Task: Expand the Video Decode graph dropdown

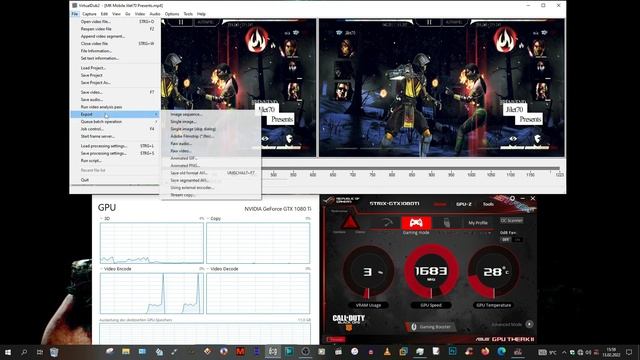Action: pos(208,269)
